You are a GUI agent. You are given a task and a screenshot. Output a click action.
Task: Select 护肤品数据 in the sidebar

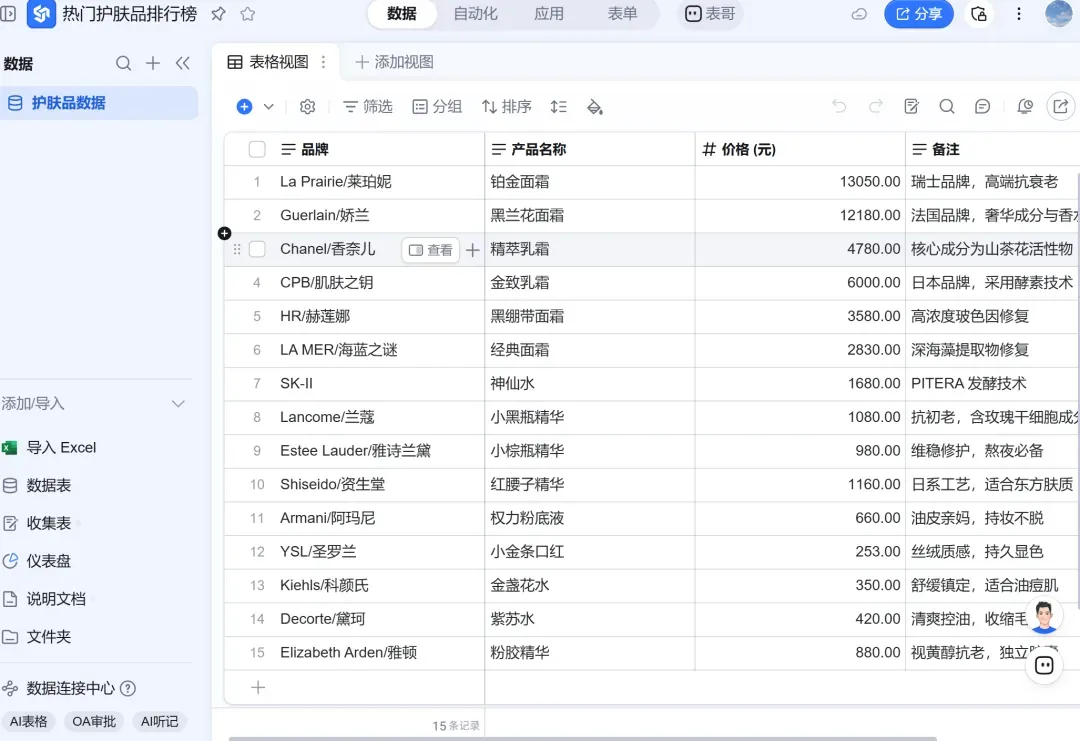[98, 103]
